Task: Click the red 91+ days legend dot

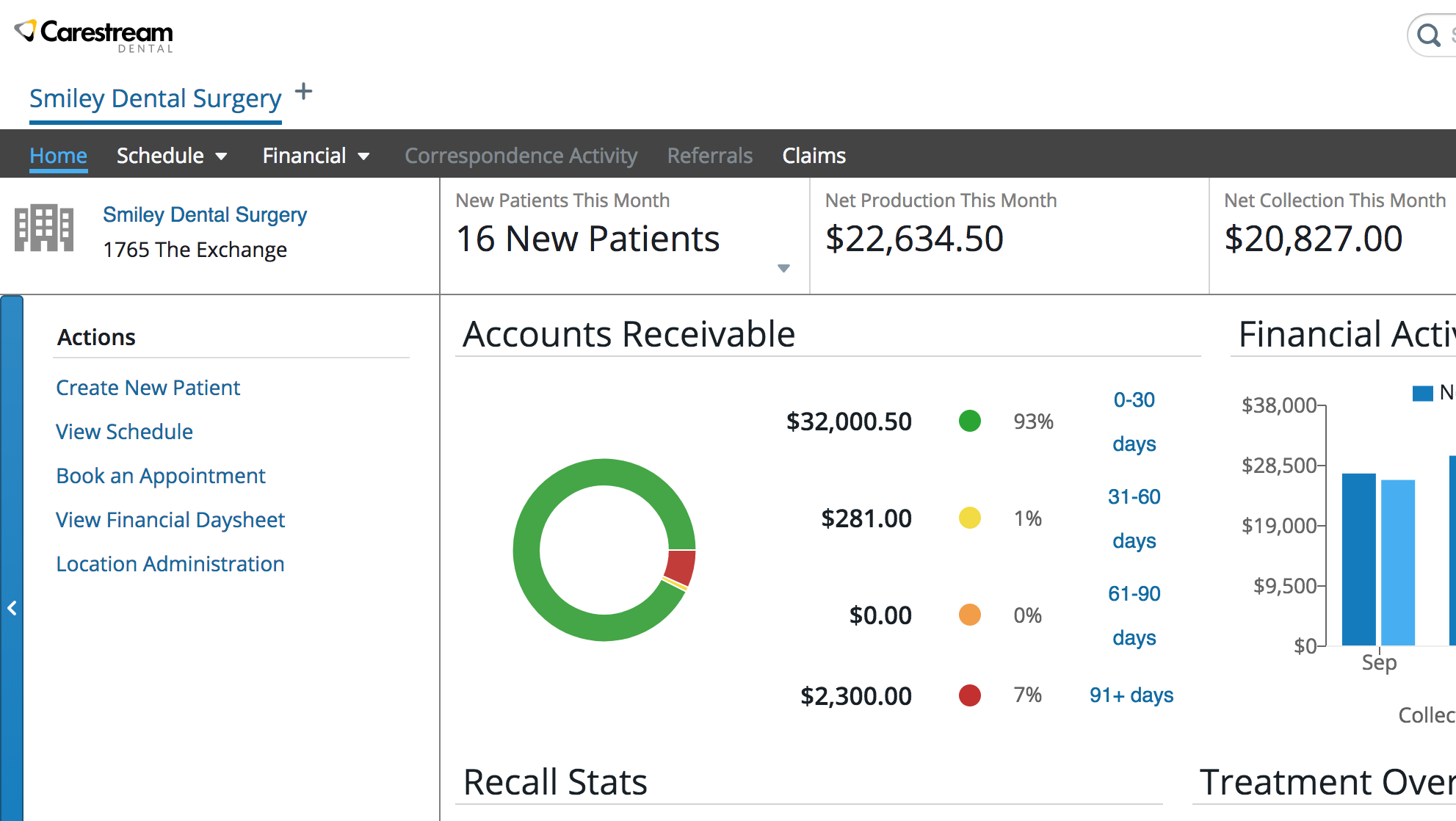Action: point(970,695)
